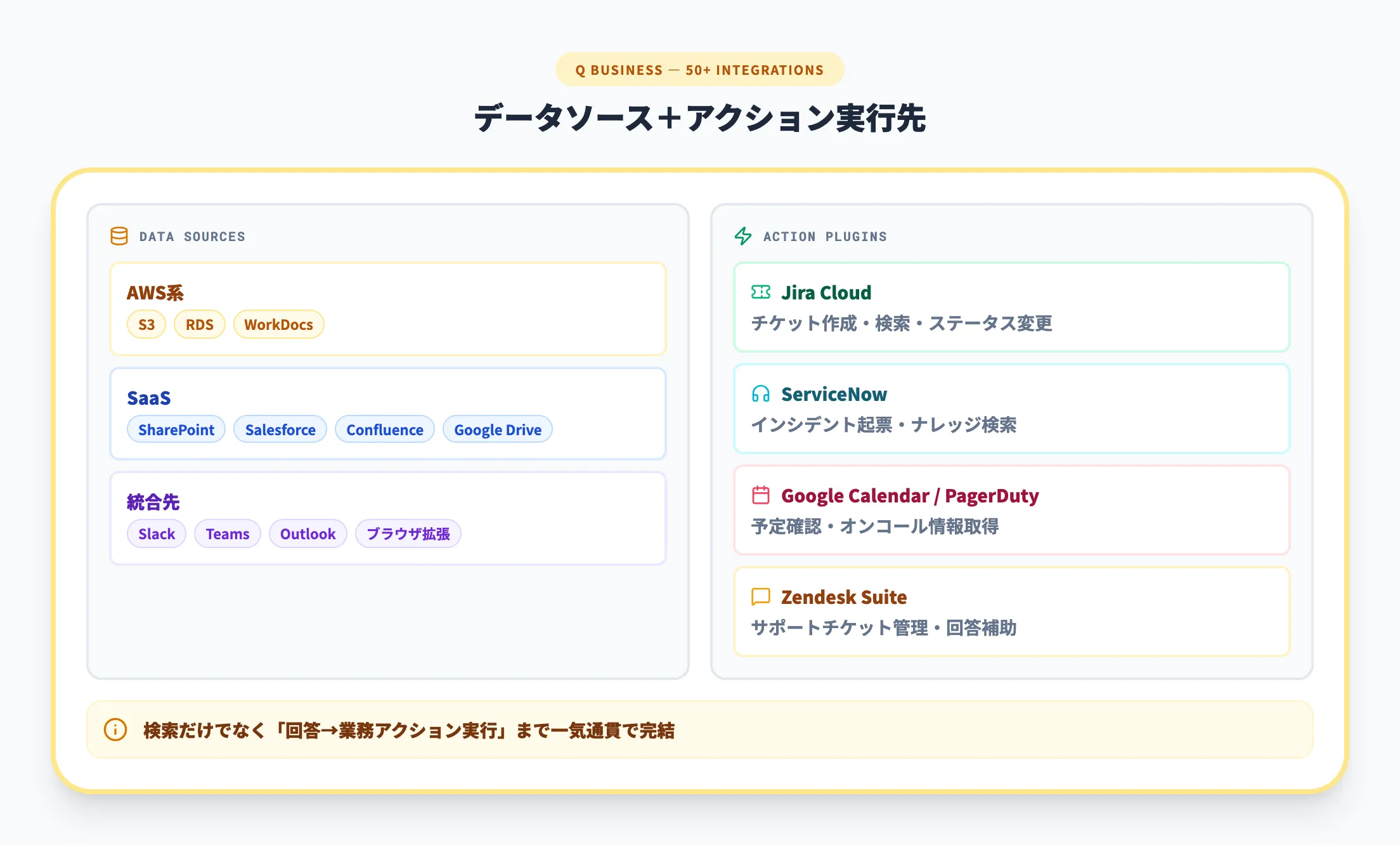Click the calendar icon beside Google Calendar / PagerDuty
The width and height of the screenshot is (1400, 845).
760,495
